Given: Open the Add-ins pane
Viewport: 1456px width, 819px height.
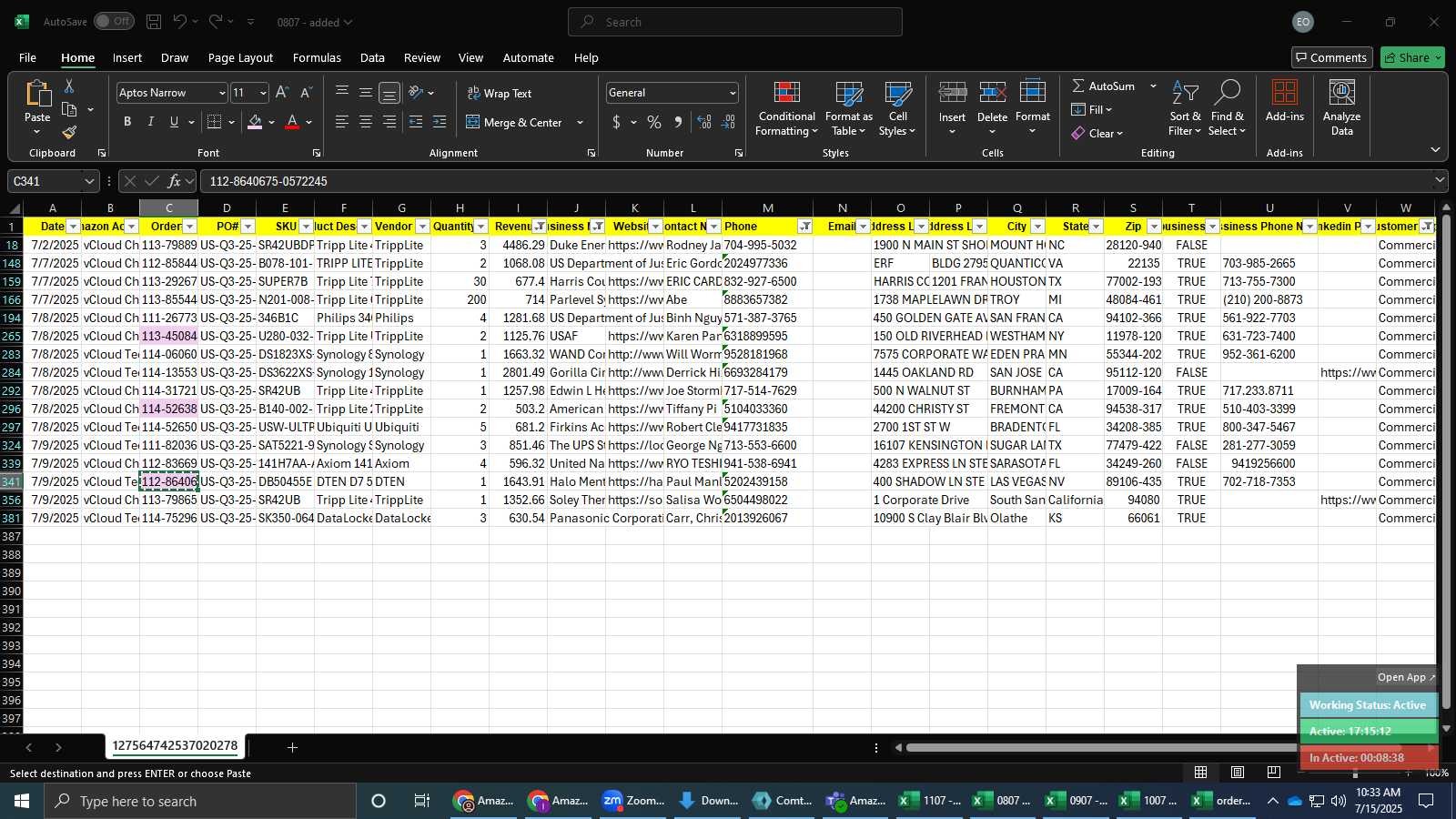Looking at the screenshot, I should click(x=1284, y=101).
